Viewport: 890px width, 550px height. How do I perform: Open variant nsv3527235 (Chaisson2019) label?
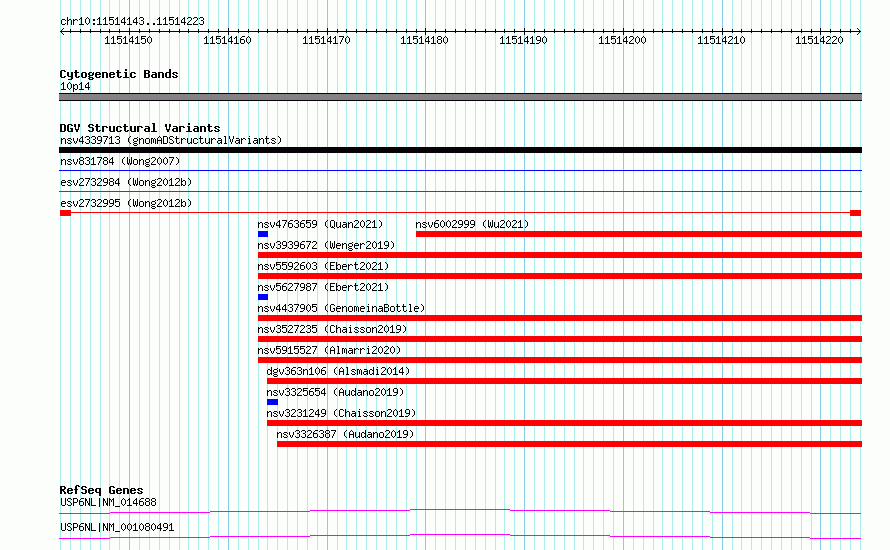pyautogui.click(x=332, y=329)
